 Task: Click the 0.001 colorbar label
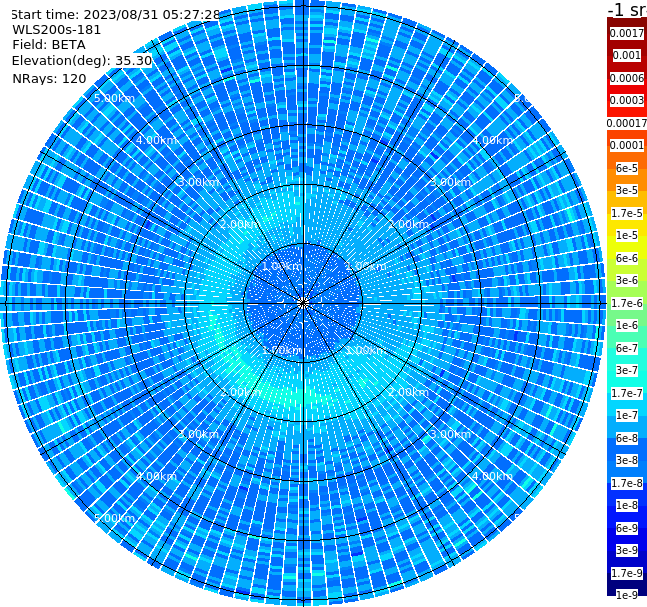pyautogui.click(x=627, y=55)
